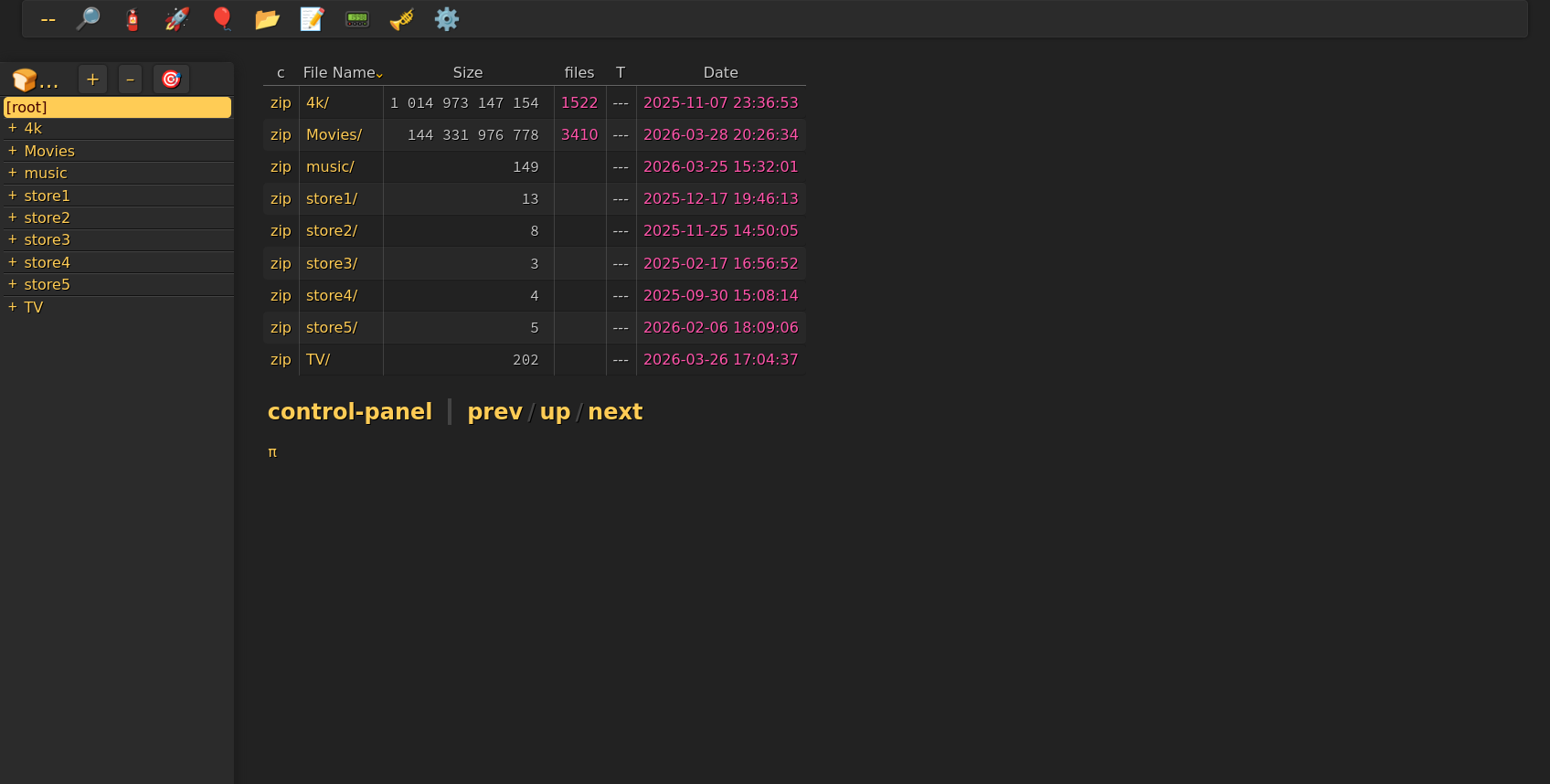Click the control-panel link
The height and width of the screenshot is (784, 1550).
[349, 412]
